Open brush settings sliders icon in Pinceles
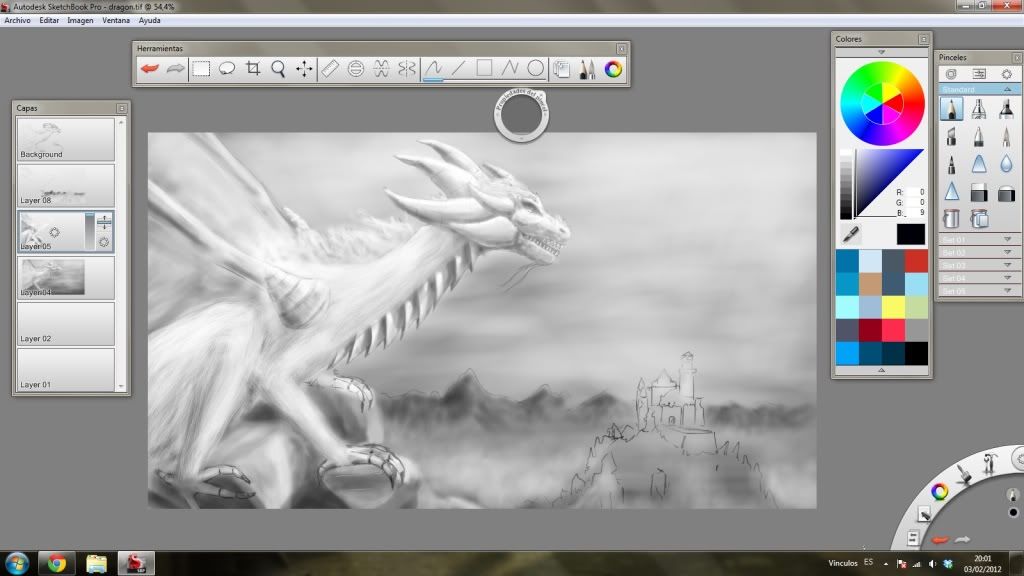This screenshot has height=576, width=1024. click(x=979, y=74)
